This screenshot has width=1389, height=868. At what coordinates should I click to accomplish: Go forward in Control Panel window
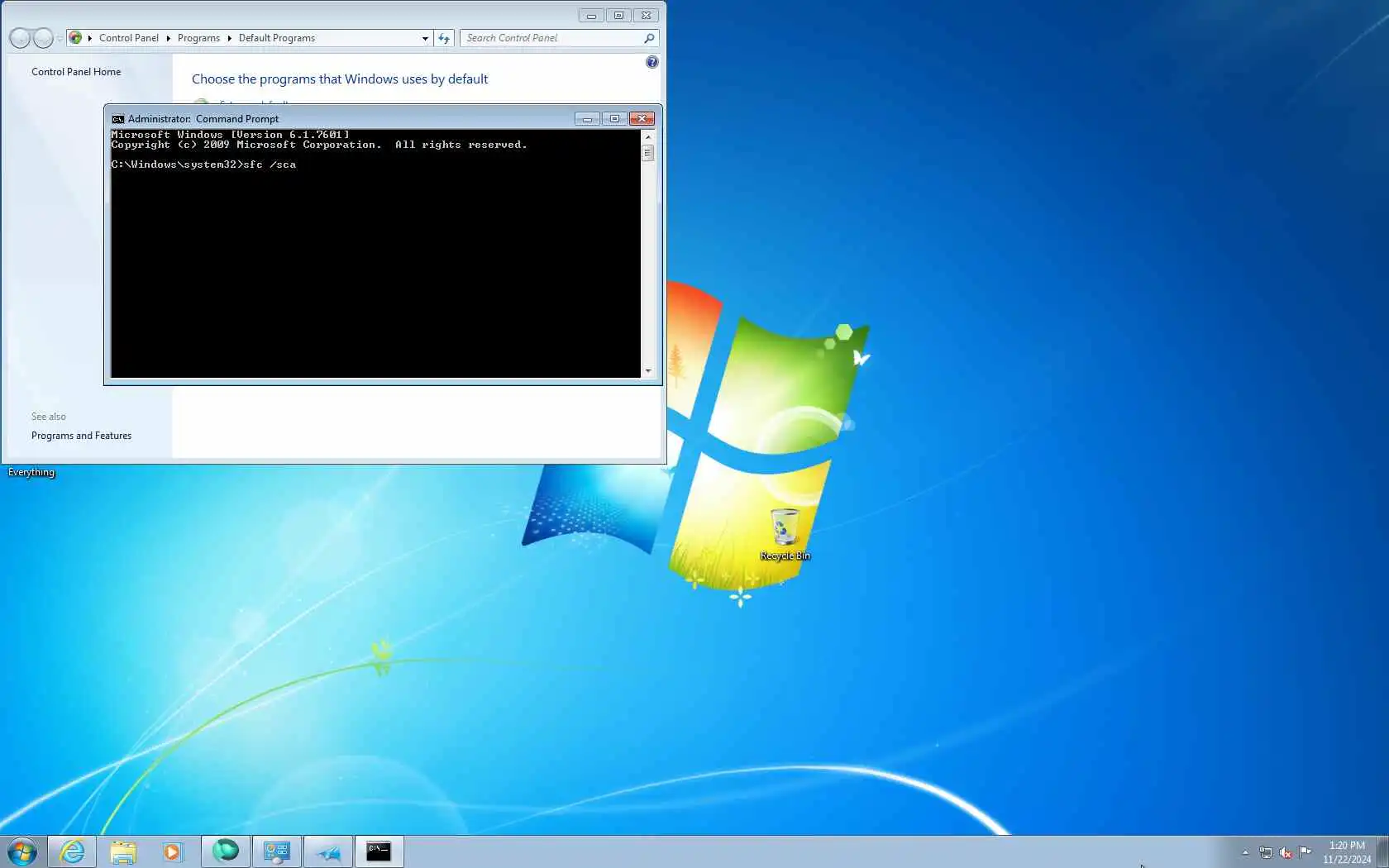[x=43, y=38]
